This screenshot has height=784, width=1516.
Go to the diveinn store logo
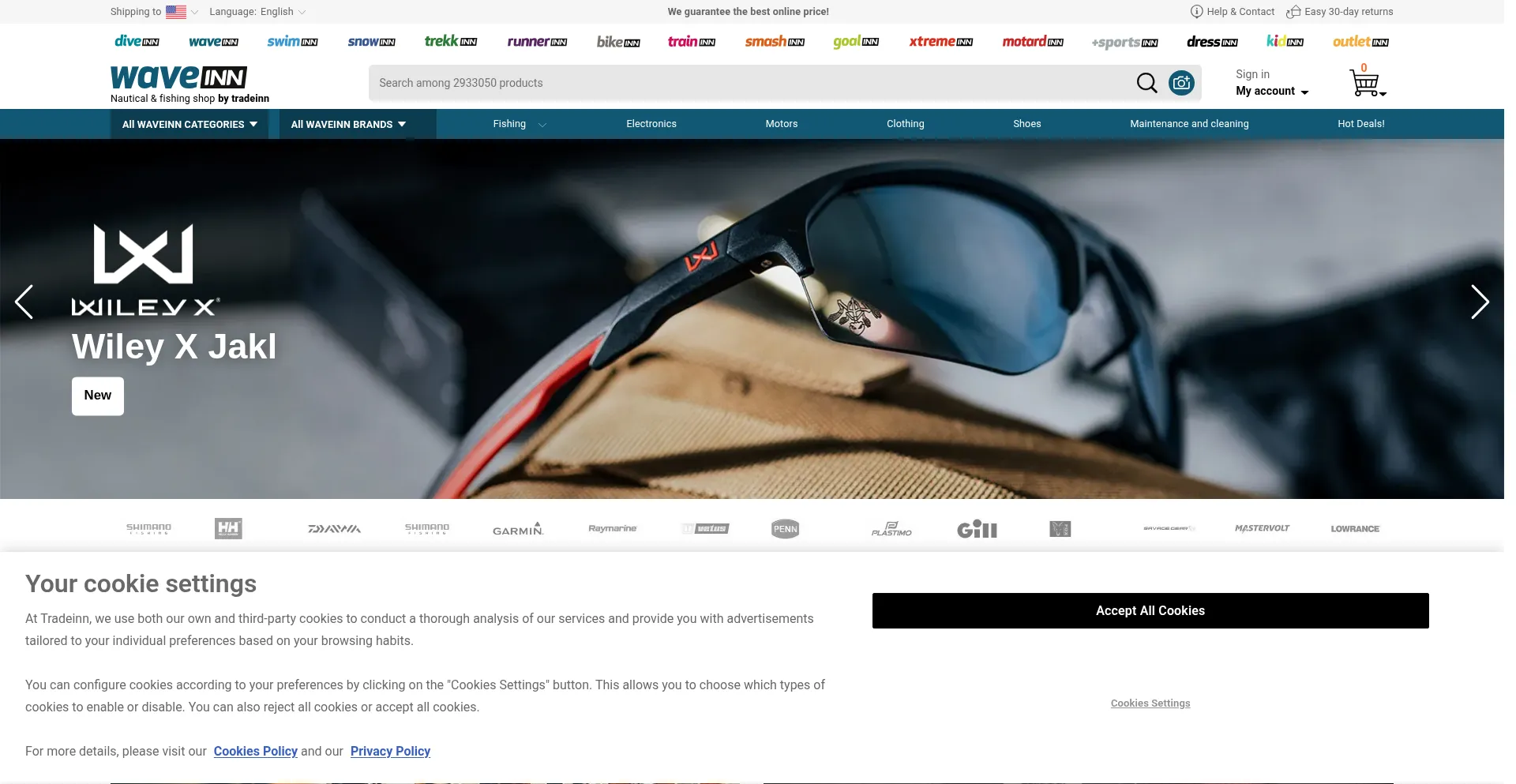click(137, 42)
